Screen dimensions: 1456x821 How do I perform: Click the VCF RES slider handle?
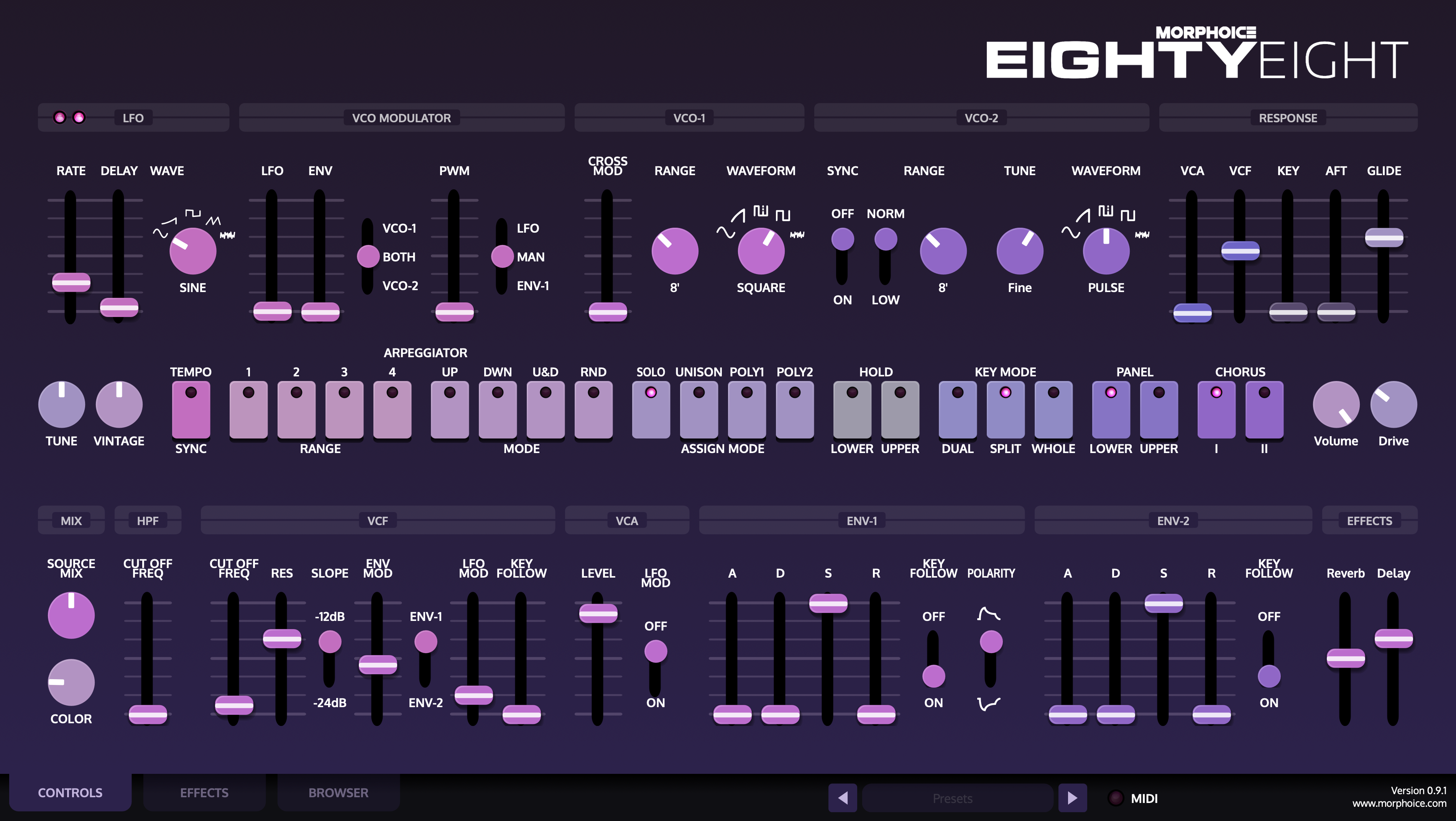281,639
